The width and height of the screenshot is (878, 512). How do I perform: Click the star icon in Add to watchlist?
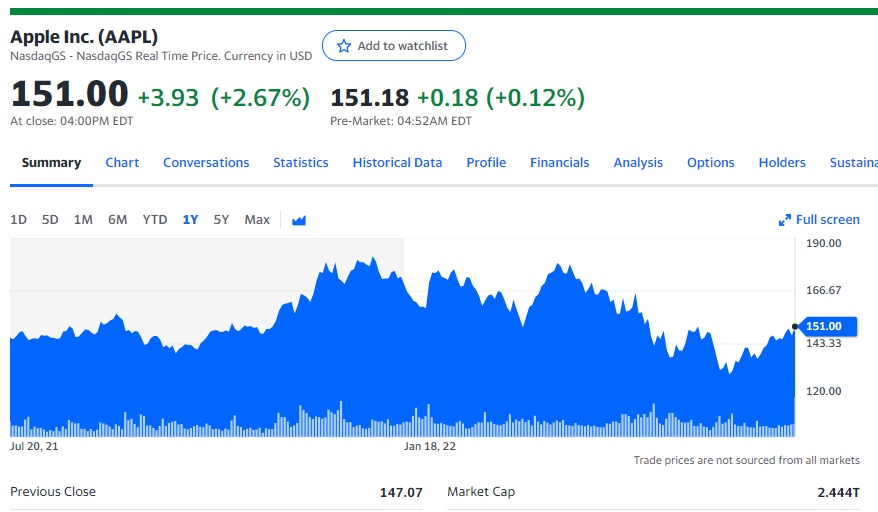344,46
